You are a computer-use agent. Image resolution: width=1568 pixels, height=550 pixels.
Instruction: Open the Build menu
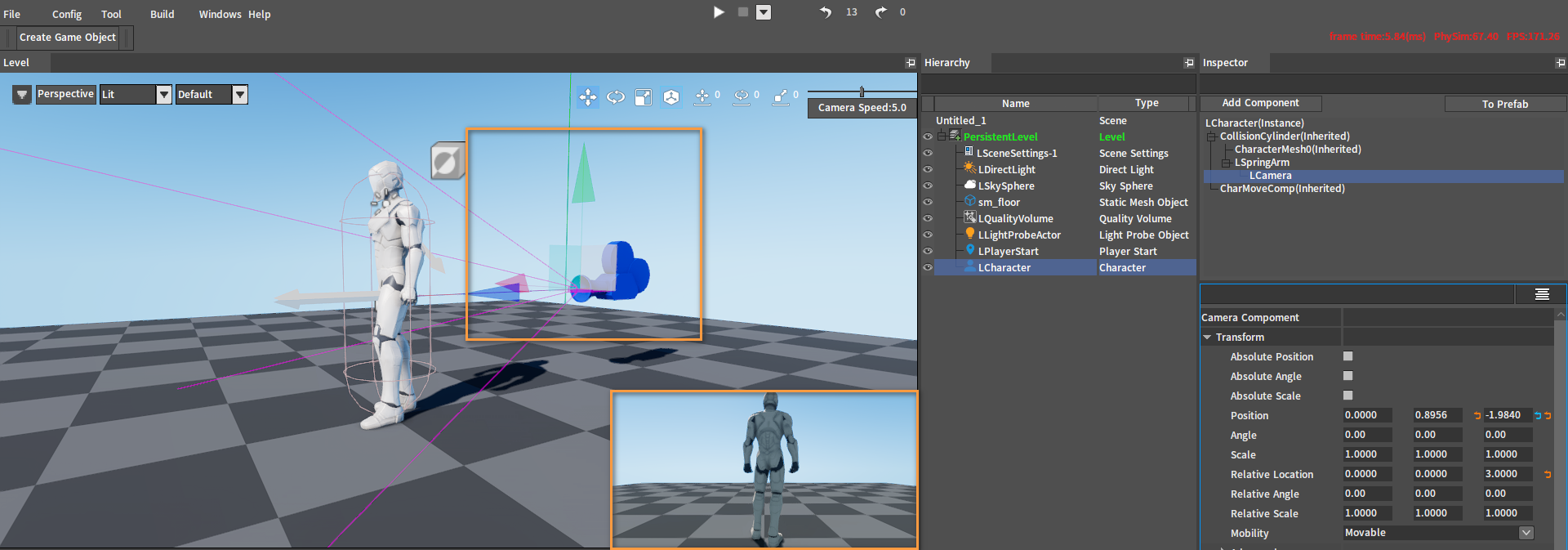point(162,15)
